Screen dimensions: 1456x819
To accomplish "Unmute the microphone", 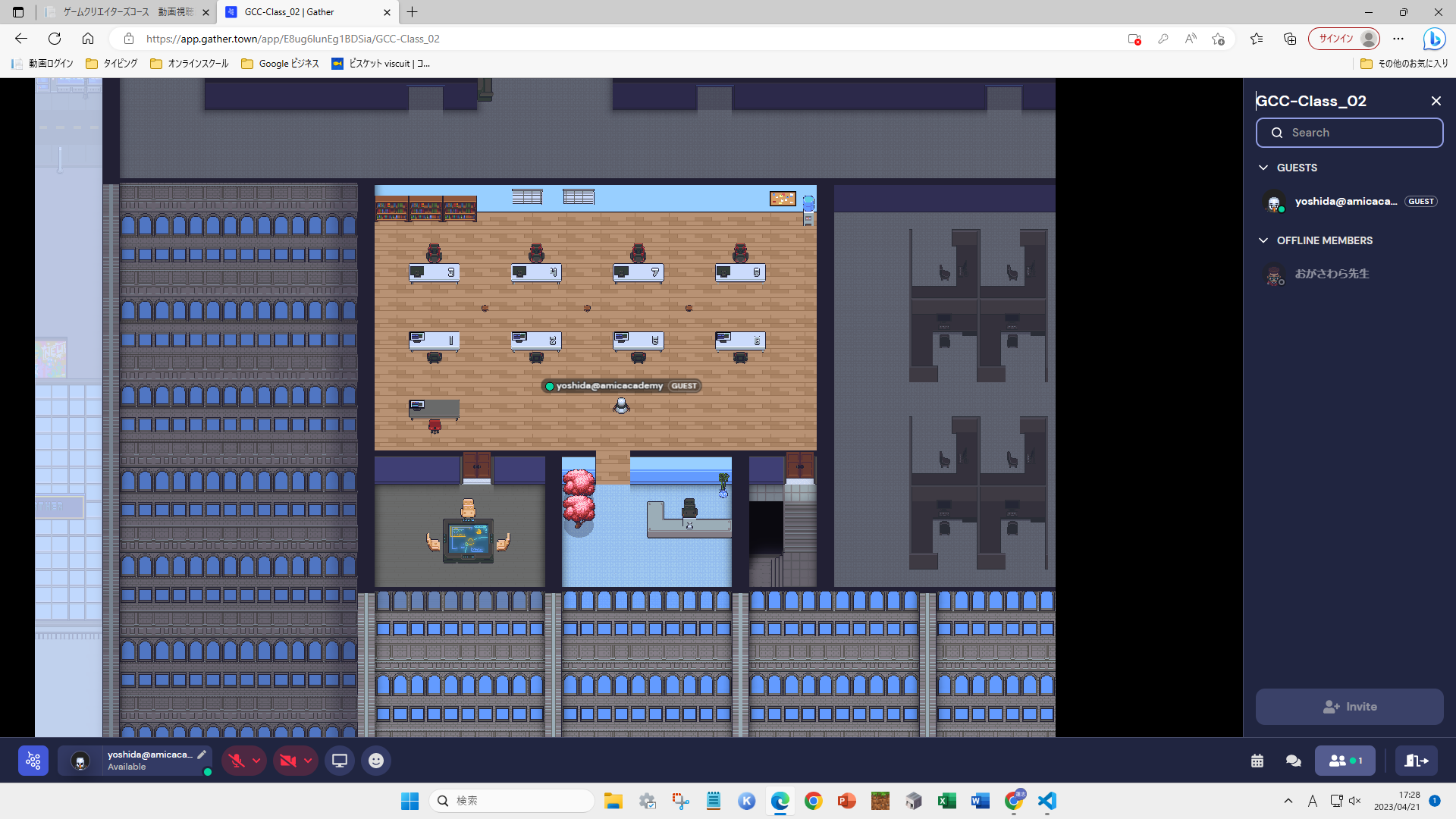I will pos(237,761).
